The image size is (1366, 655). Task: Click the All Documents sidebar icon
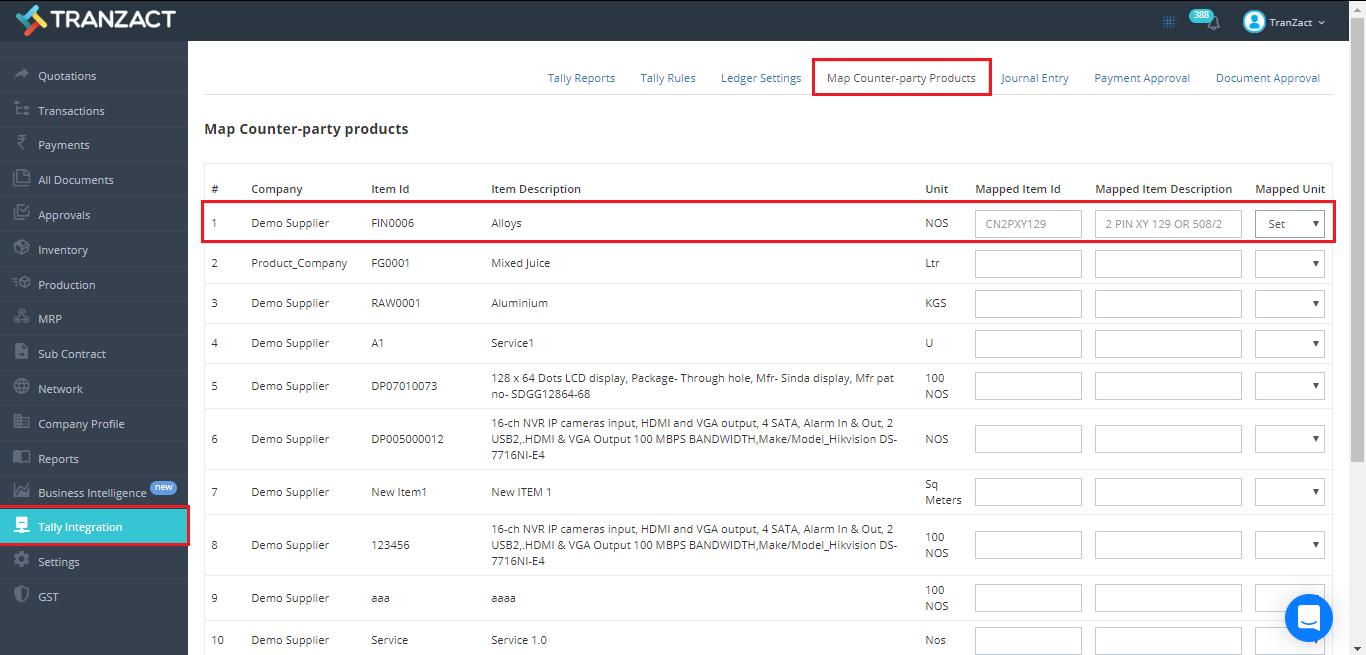pyautogui.click(x=21, y=179)
